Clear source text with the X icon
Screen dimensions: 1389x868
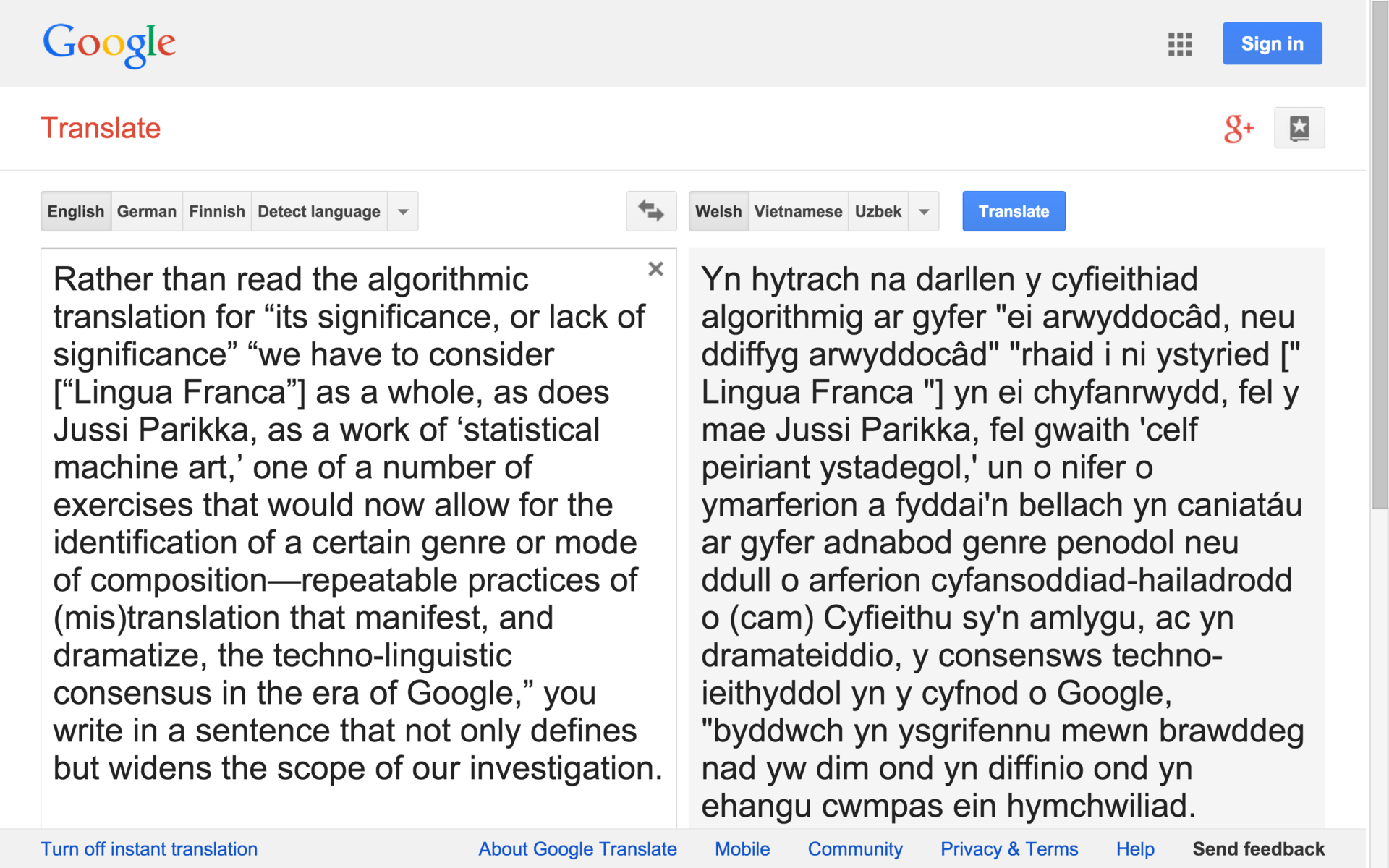655,269
